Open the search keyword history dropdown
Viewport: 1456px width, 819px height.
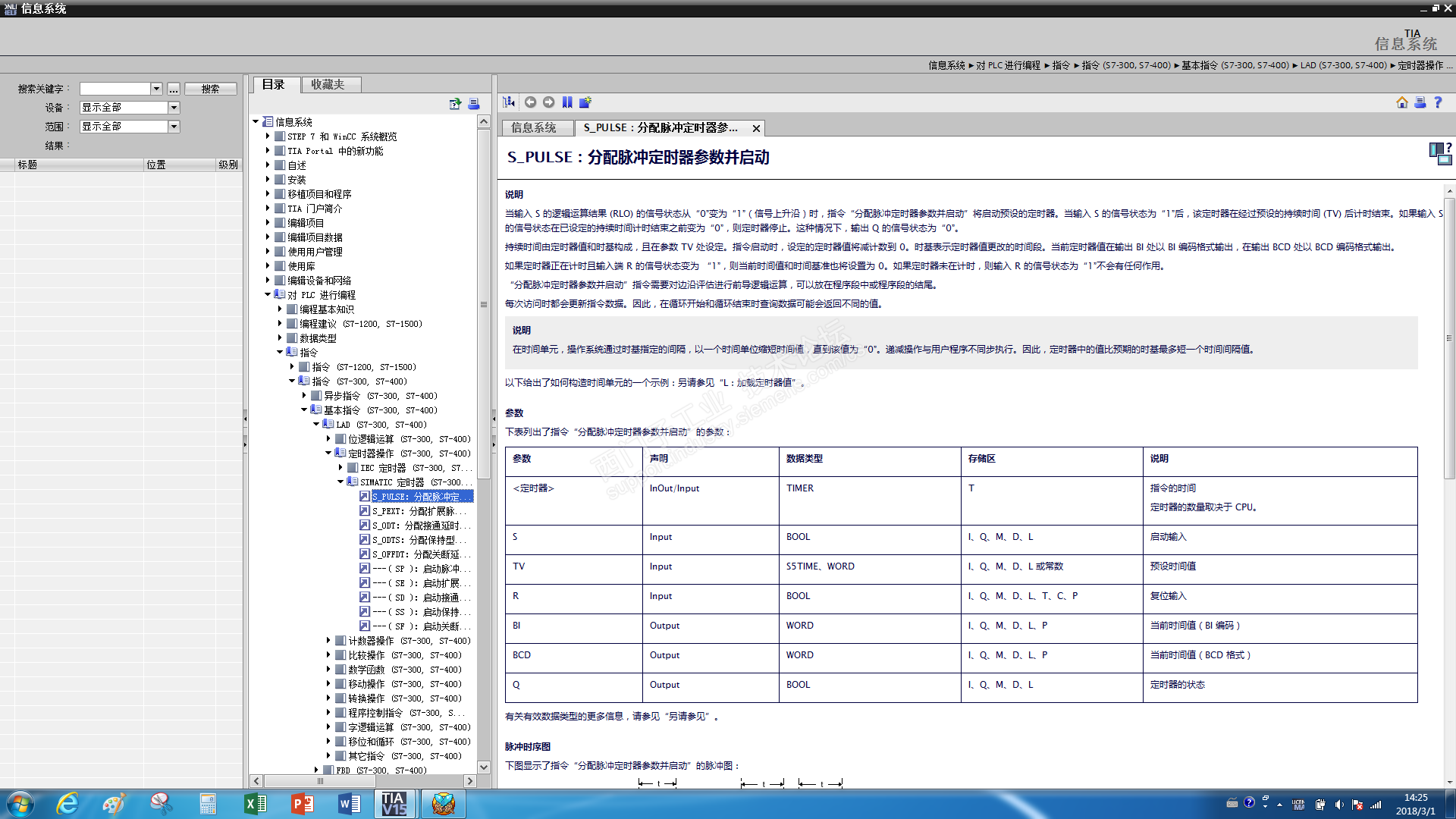[156, 89]
